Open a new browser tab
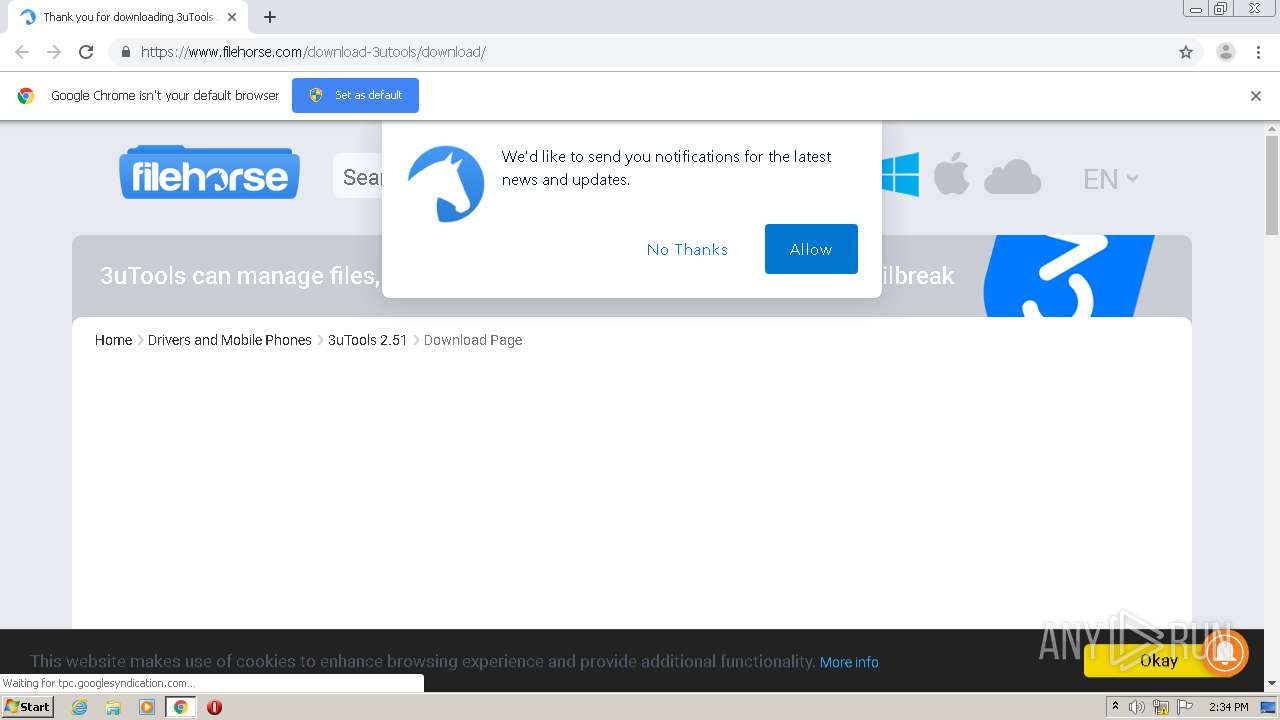 (270, 17)
